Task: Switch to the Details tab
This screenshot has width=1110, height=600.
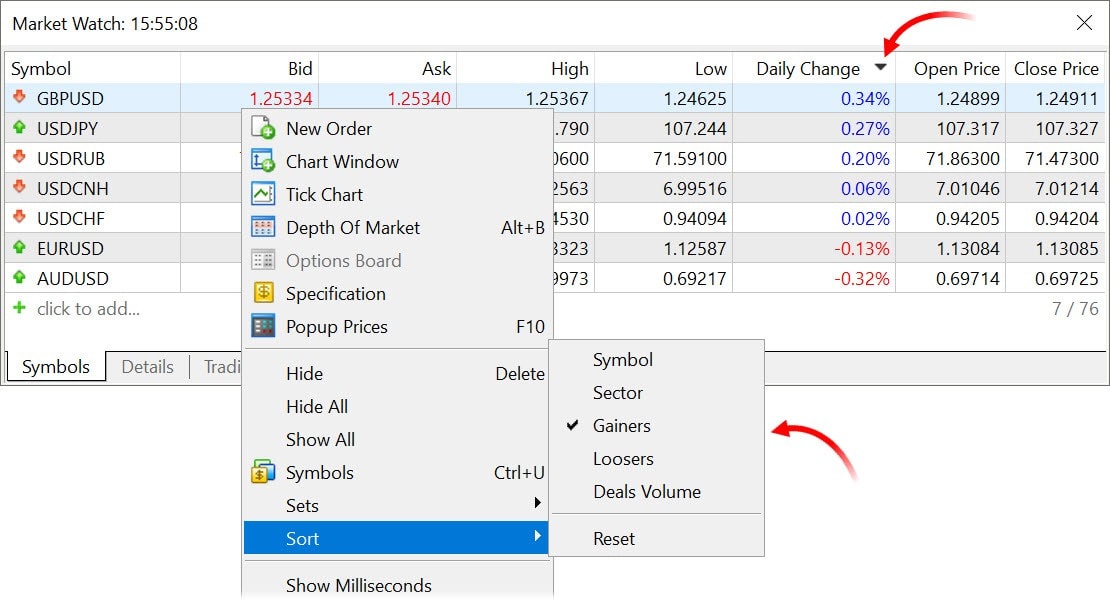Action: tap(147, 367)
